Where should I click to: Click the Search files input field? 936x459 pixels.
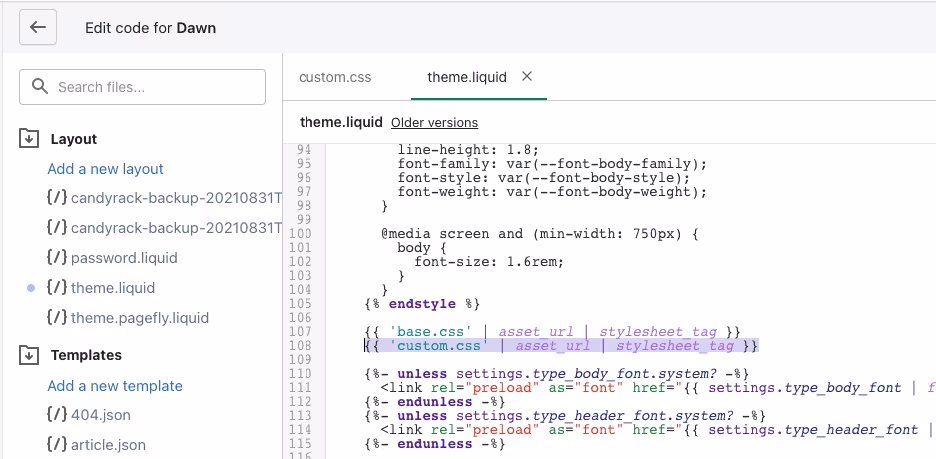[142, 87]
